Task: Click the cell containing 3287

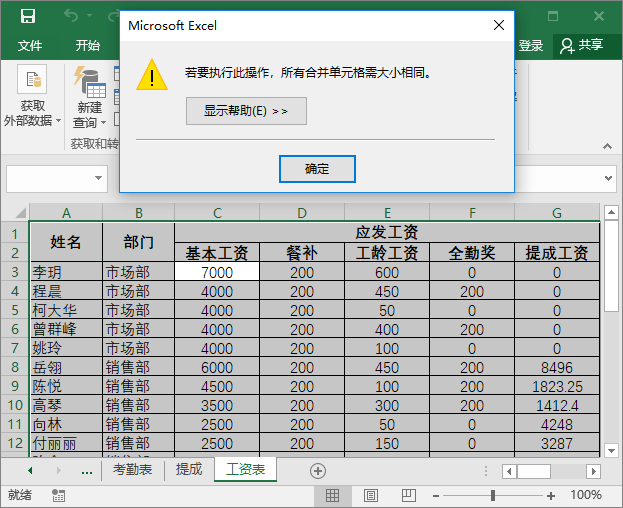Action: 557,443
